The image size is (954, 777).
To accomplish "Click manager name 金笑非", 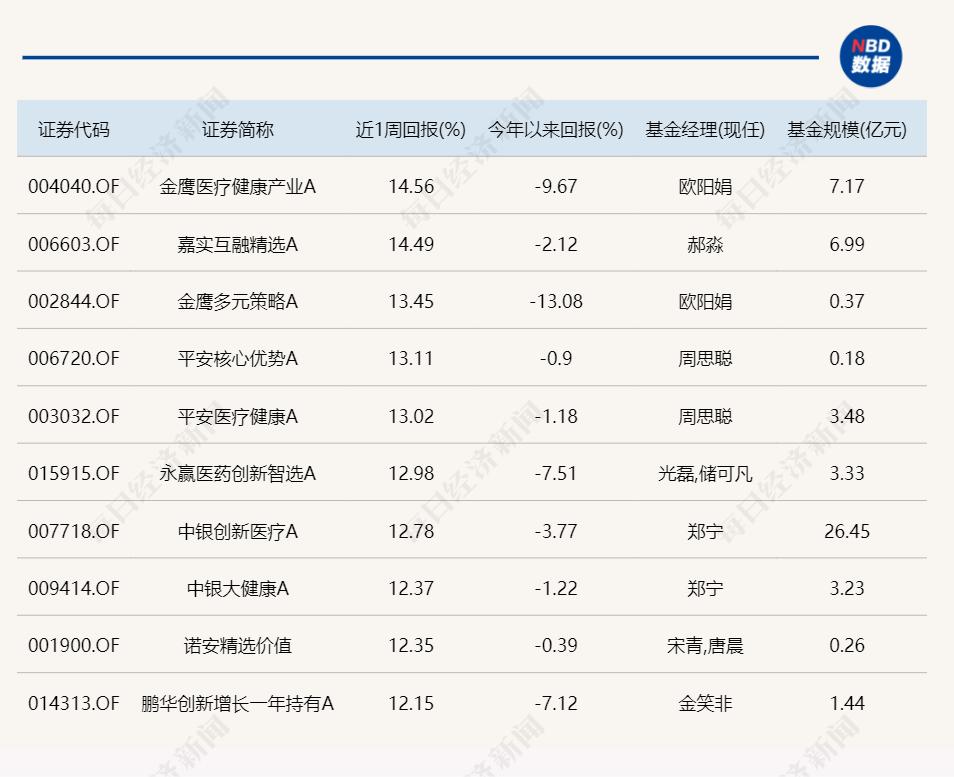I will pos(705,704).
